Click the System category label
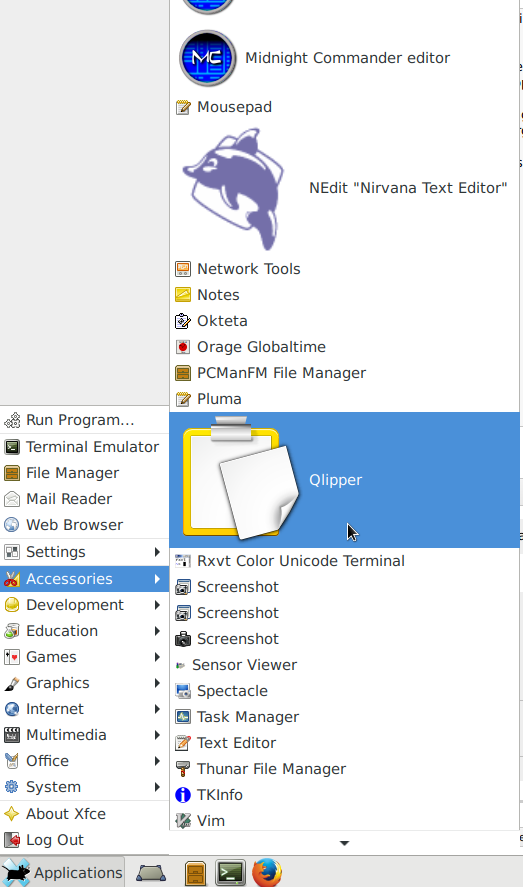 [x=54, y=787]
